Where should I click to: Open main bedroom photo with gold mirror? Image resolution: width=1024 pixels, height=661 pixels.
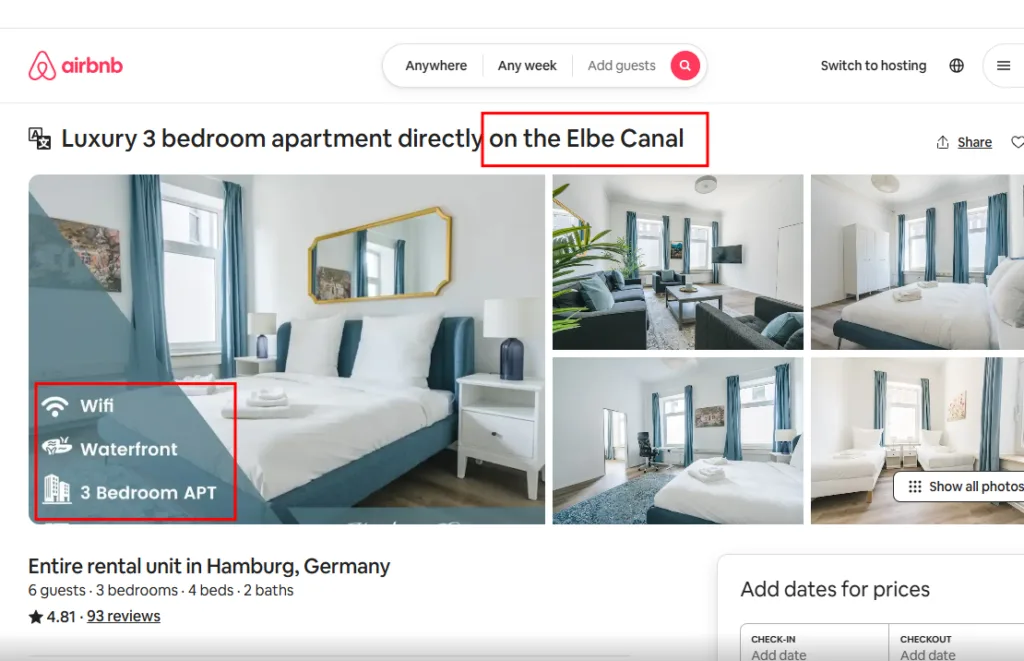click(x=287, y=349)
